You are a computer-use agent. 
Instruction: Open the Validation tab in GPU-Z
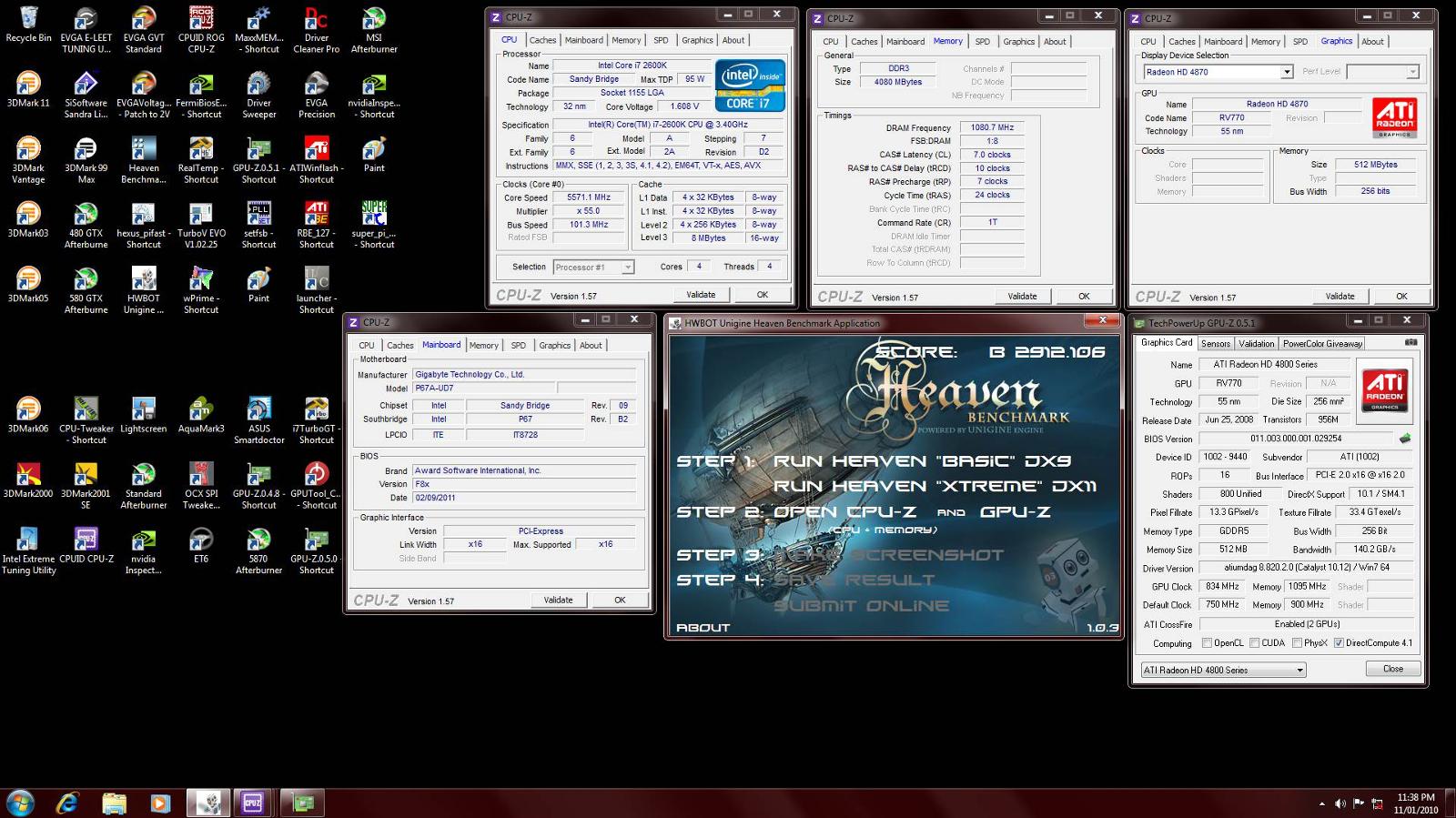click(x=1256, y=344)
